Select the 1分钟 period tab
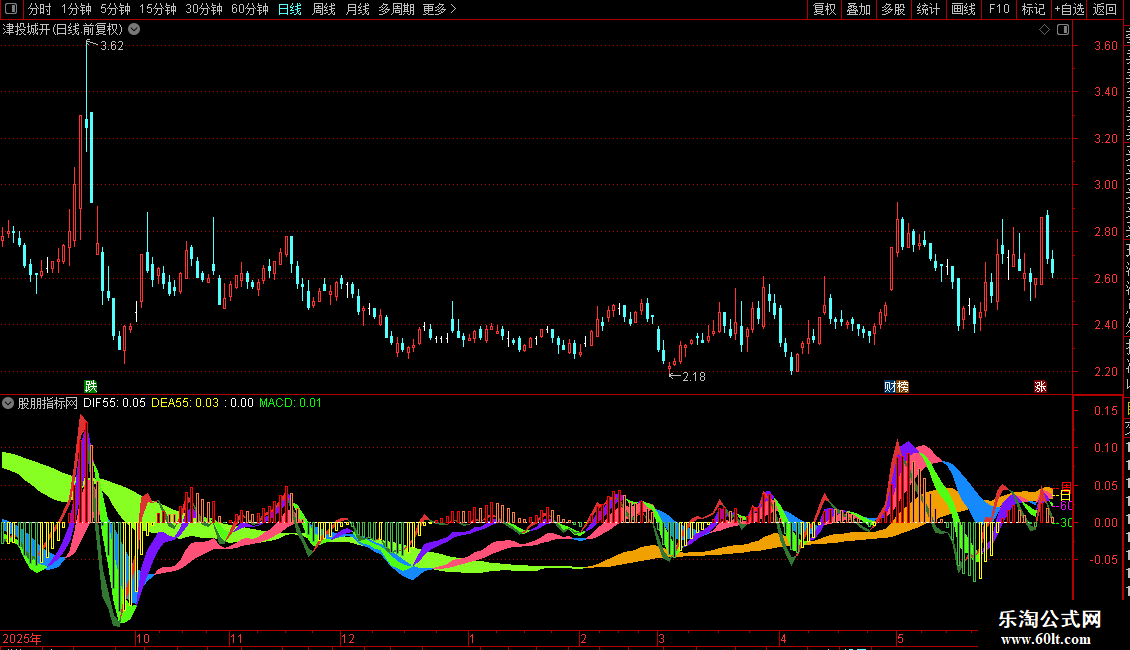 pos(76,9)
